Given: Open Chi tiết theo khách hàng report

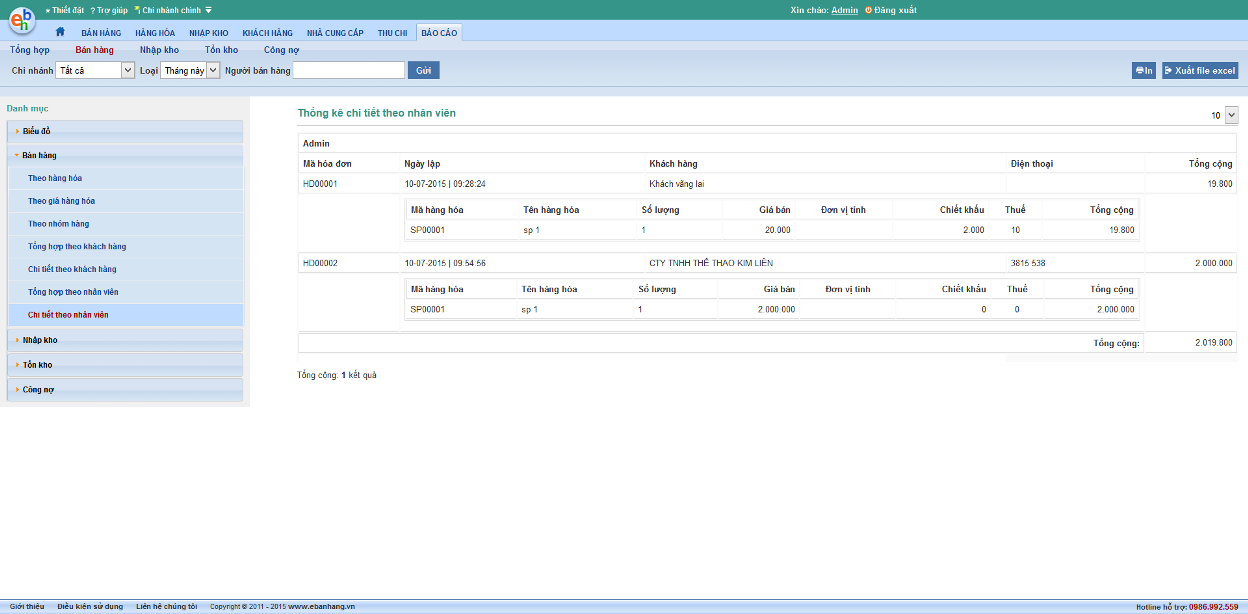Looking at the screenshot, I should [x=72, y=269].
